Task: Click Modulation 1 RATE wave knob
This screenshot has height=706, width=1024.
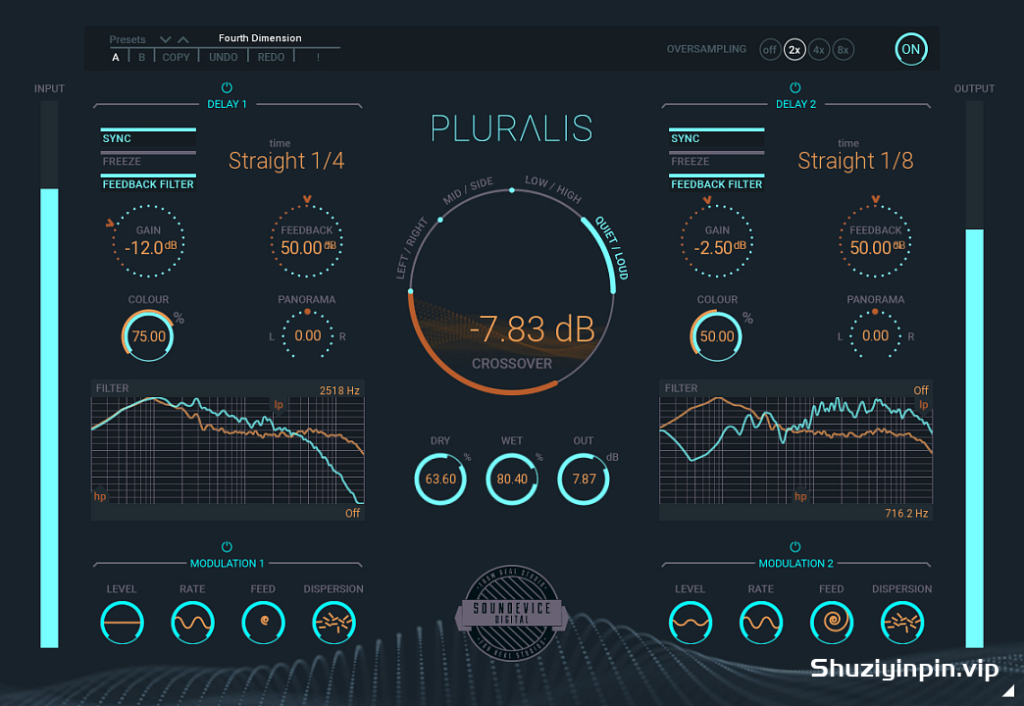Action: (193, 622)
